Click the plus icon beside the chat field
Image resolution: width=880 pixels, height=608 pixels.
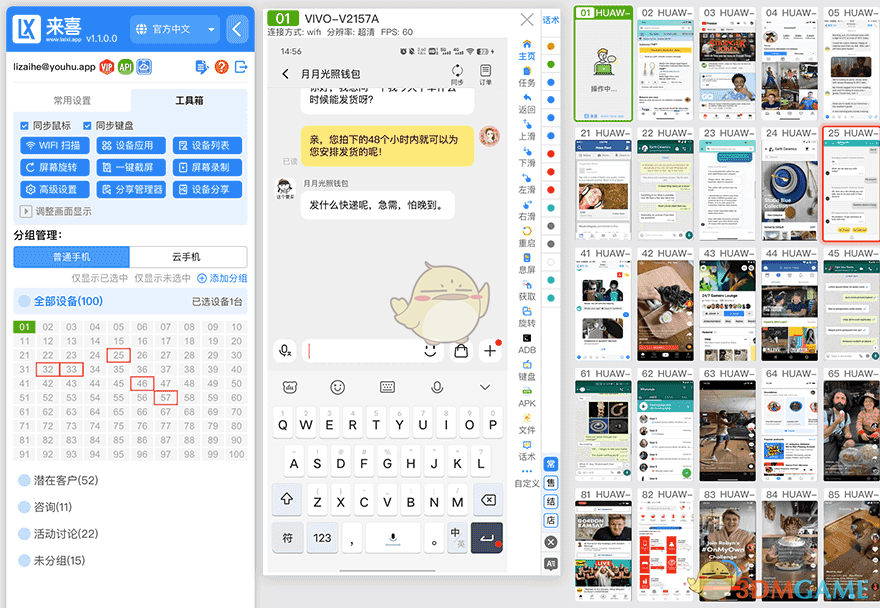490,352
